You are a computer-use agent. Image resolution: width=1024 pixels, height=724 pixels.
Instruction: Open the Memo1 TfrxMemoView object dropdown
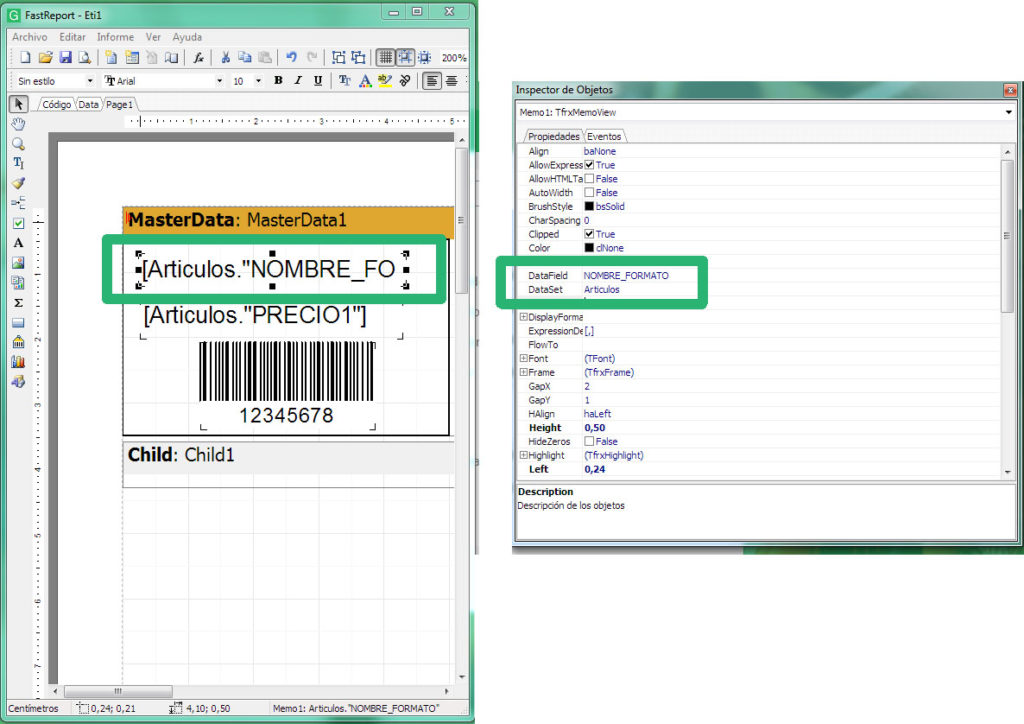1008,112
